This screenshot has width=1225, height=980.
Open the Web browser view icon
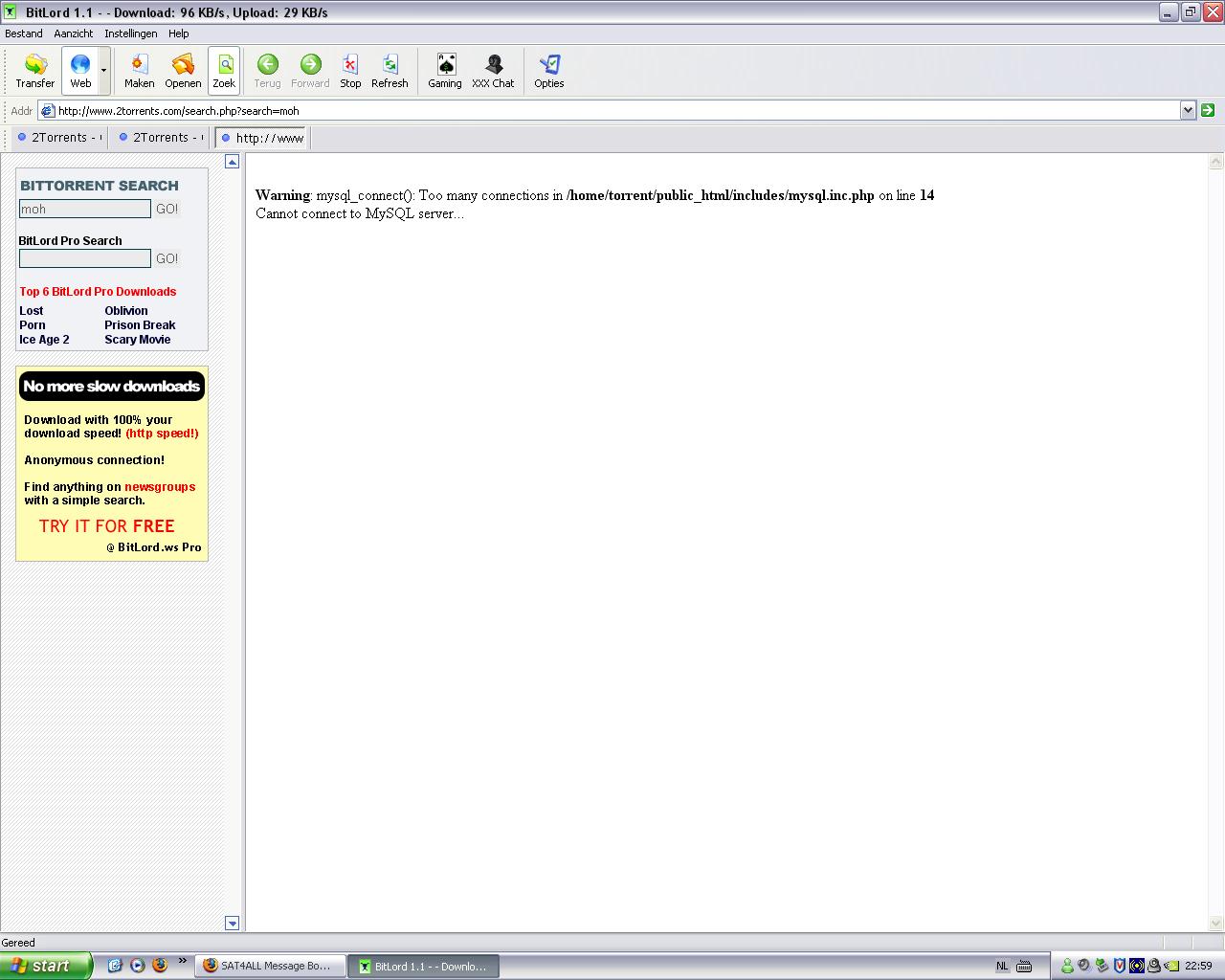click(80, 71)
